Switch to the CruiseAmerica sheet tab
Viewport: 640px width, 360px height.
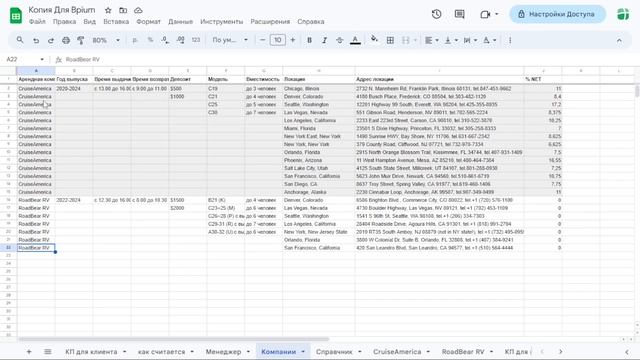397,351
